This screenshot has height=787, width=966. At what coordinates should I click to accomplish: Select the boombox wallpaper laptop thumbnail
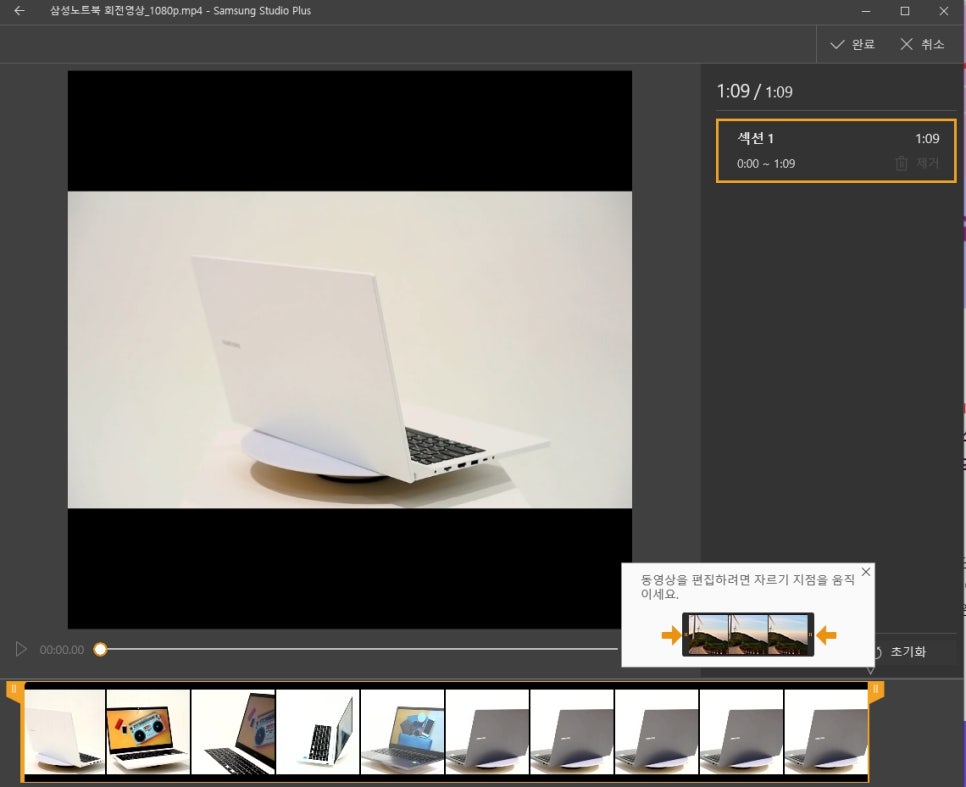(148, 732)
